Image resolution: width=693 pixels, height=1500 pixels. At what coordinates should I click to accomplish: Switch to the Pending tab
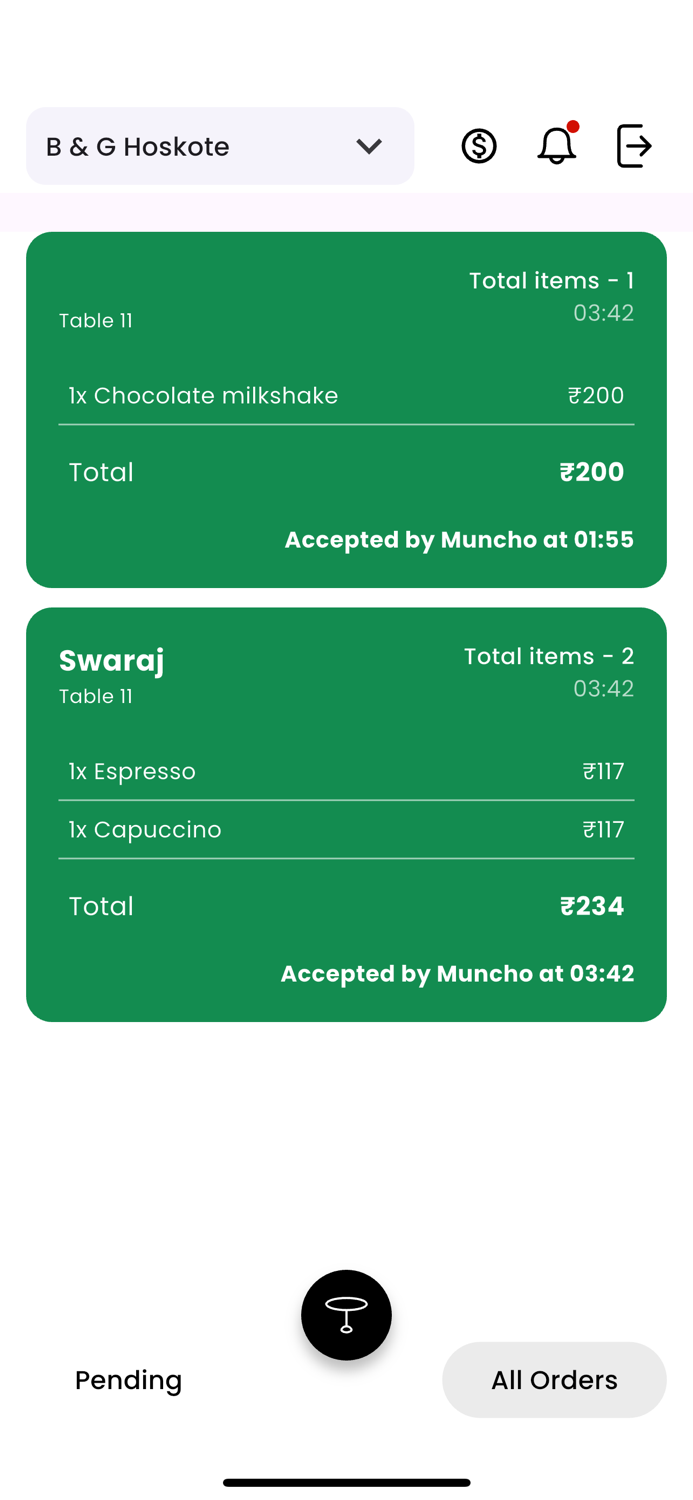128,1379
